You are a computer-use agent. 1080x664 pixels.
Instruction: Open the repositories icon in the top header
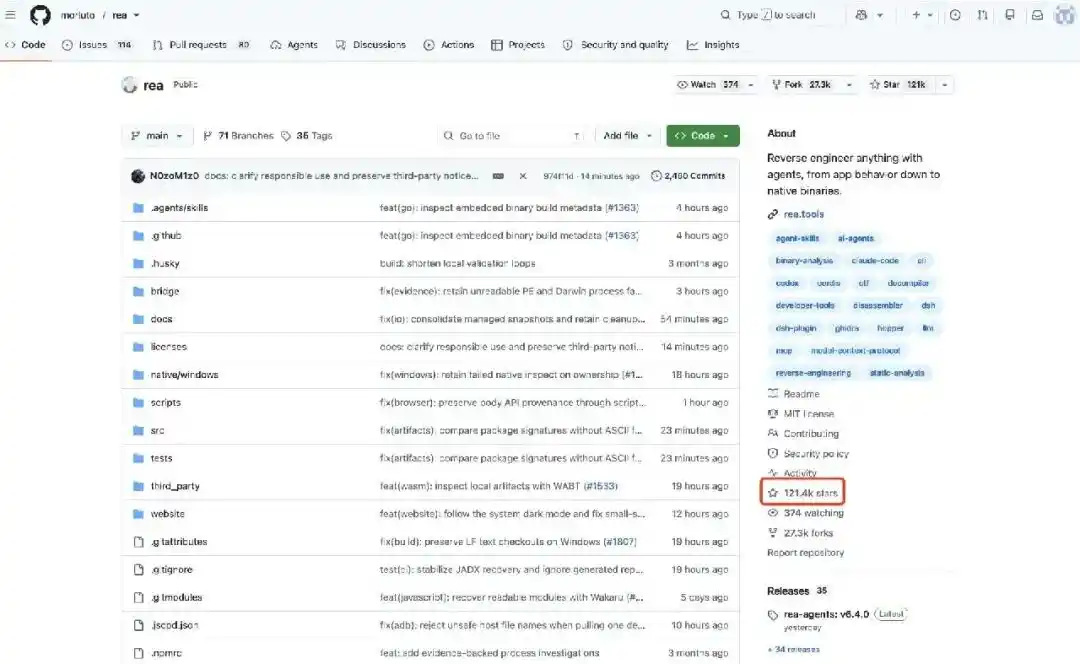click(x=1010, y=14)
